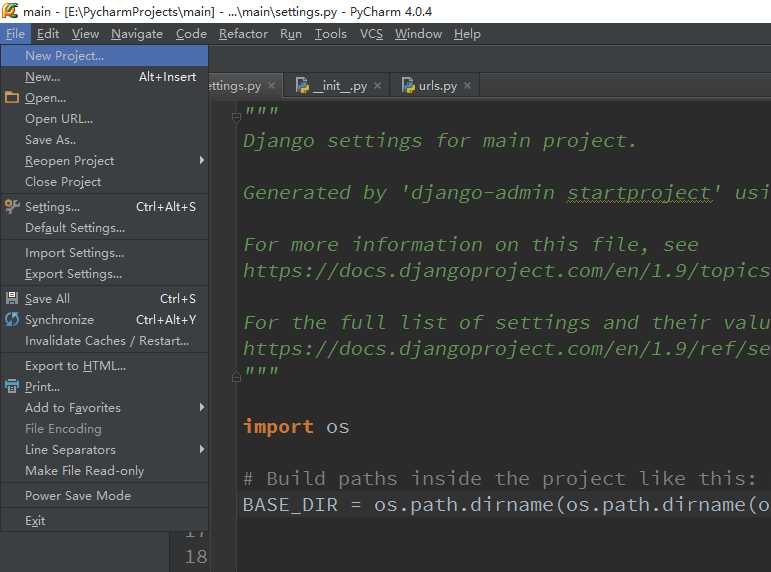This screenshot has width=771, height=572.
Task: Open Default Settings... menu item
Action: click(104, 228)
